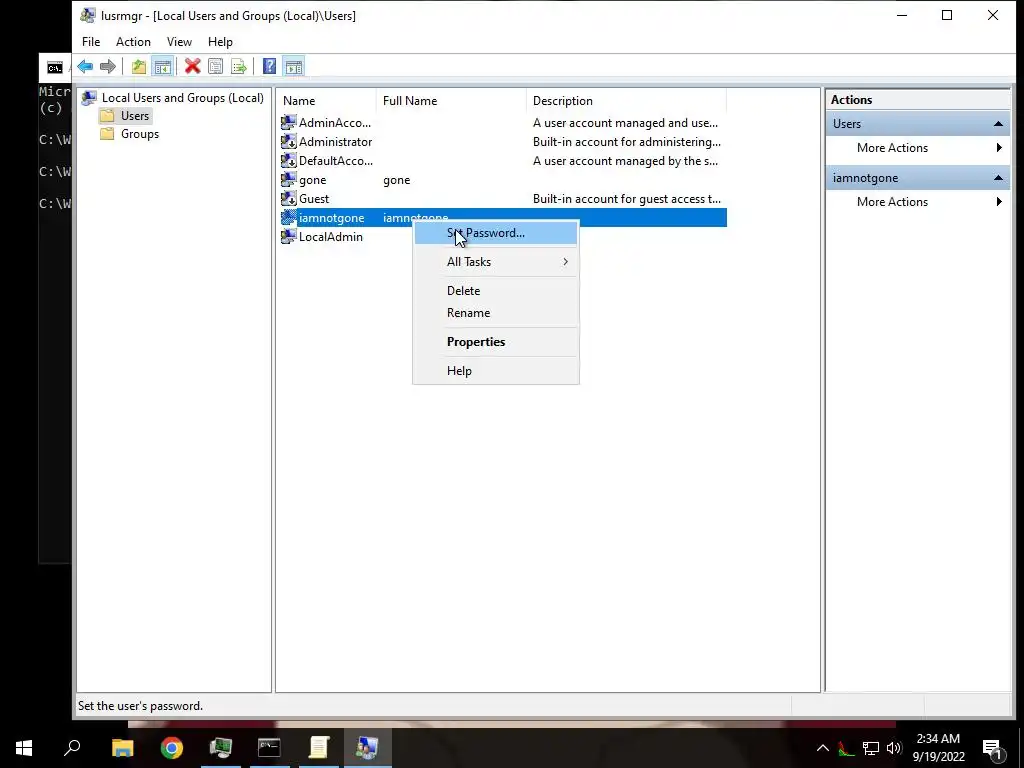Collapse the iamnotgone section in Actions pane
The height and width of the screenshot is (768, 1024).
tap(998, 178)
